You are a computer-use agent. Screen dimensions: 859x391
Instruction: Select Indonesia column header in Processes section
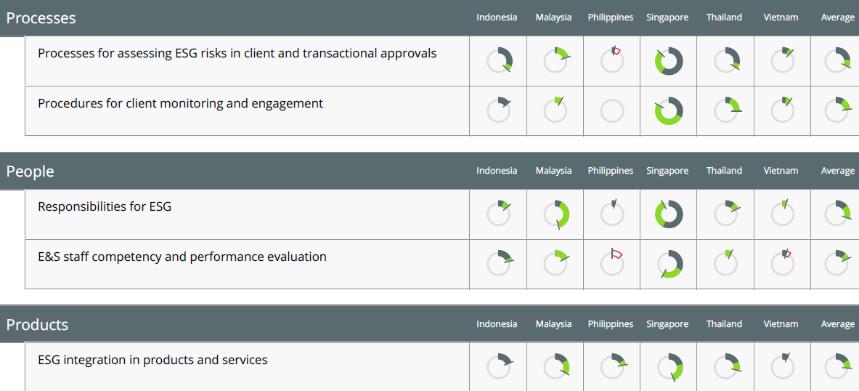(496, 18)
